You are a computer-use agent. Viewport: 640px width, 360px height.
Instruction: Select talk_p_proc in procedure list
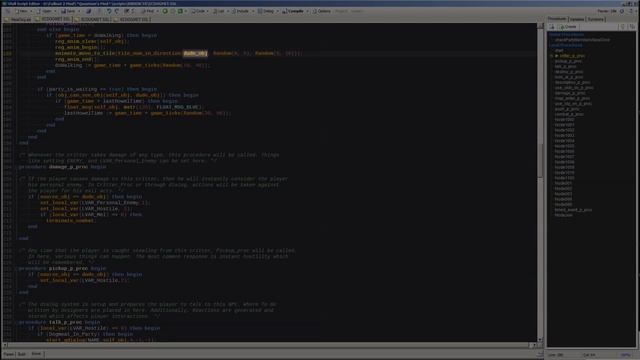[565, 67]
